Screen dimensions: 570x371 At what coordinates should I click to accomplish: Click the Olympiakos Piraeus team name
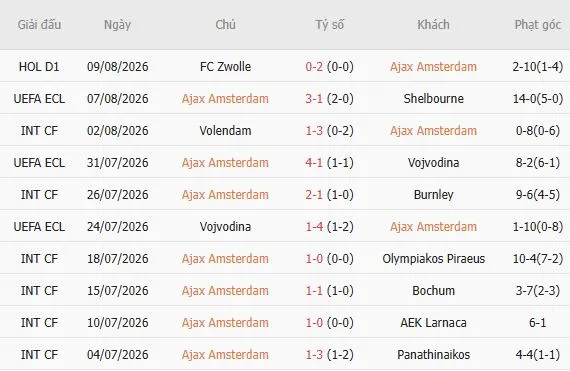(433, 259)
